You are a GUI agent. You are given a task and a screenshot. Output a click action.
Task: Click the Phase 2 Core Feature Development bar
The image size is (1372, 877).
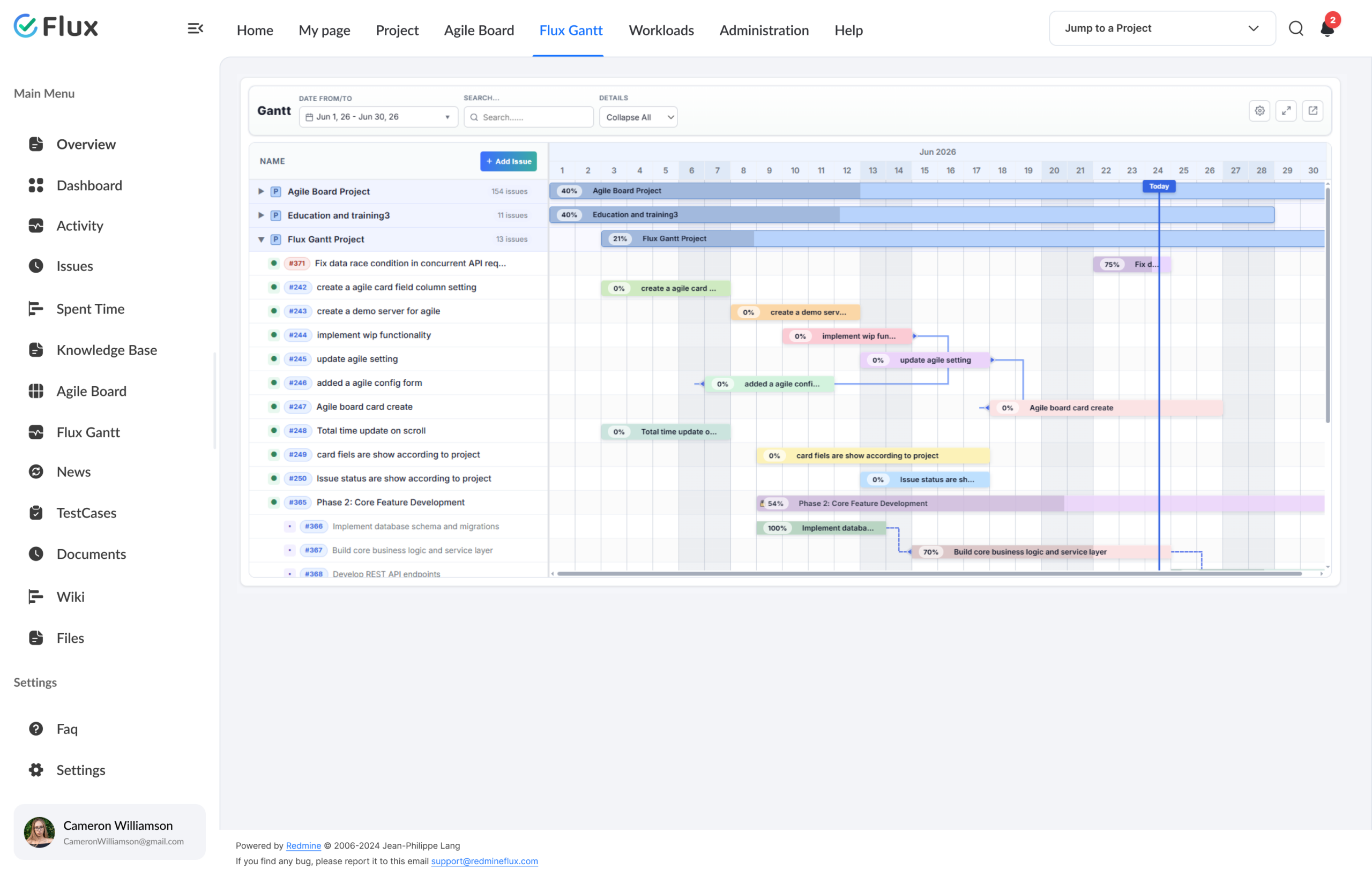pos(1040,504)
